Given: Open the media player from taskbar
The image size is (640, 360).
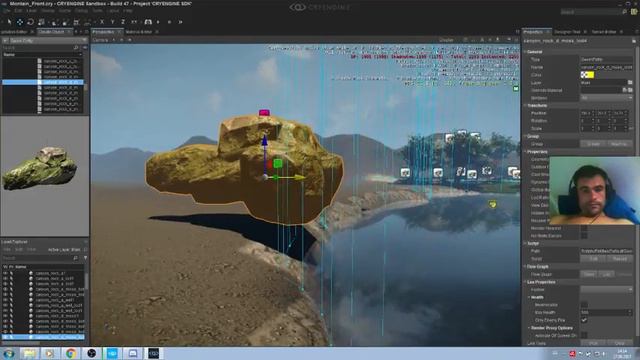Looking at the screenshot, I should pos(50,353).
